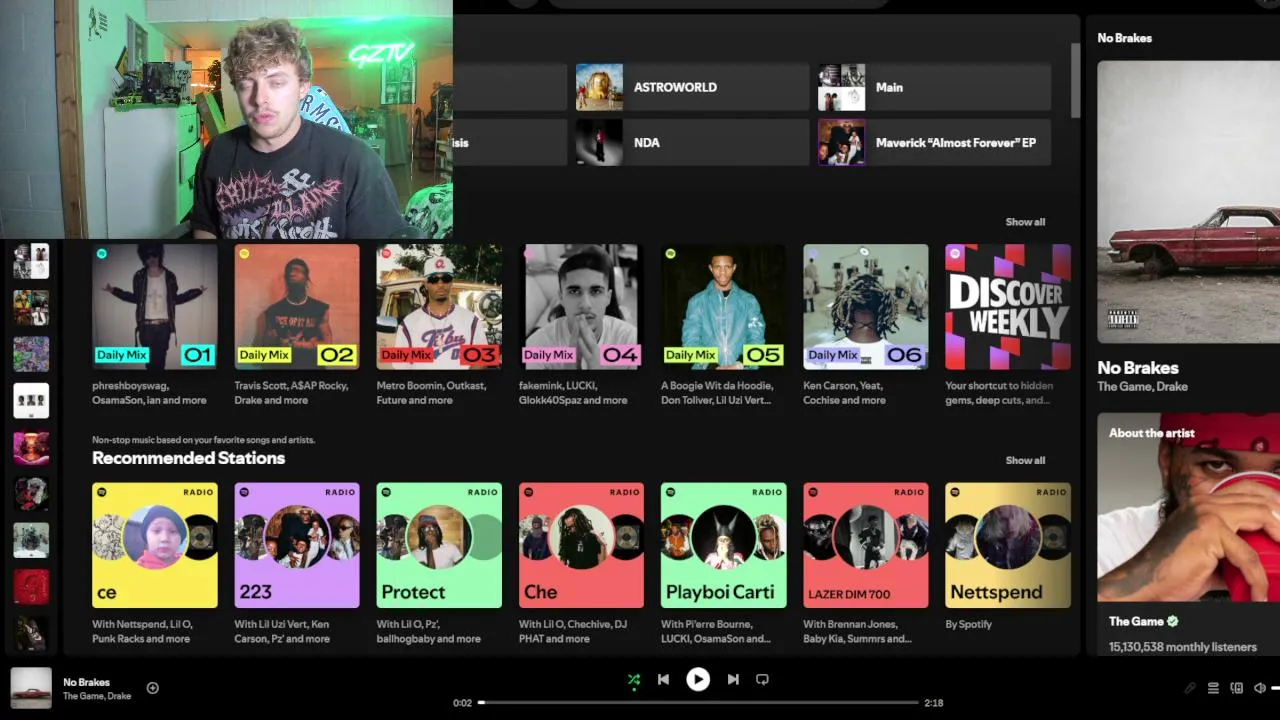1280x720 pixels.
Task: Click The Game name in the artist card
Action: point(1135,621)
